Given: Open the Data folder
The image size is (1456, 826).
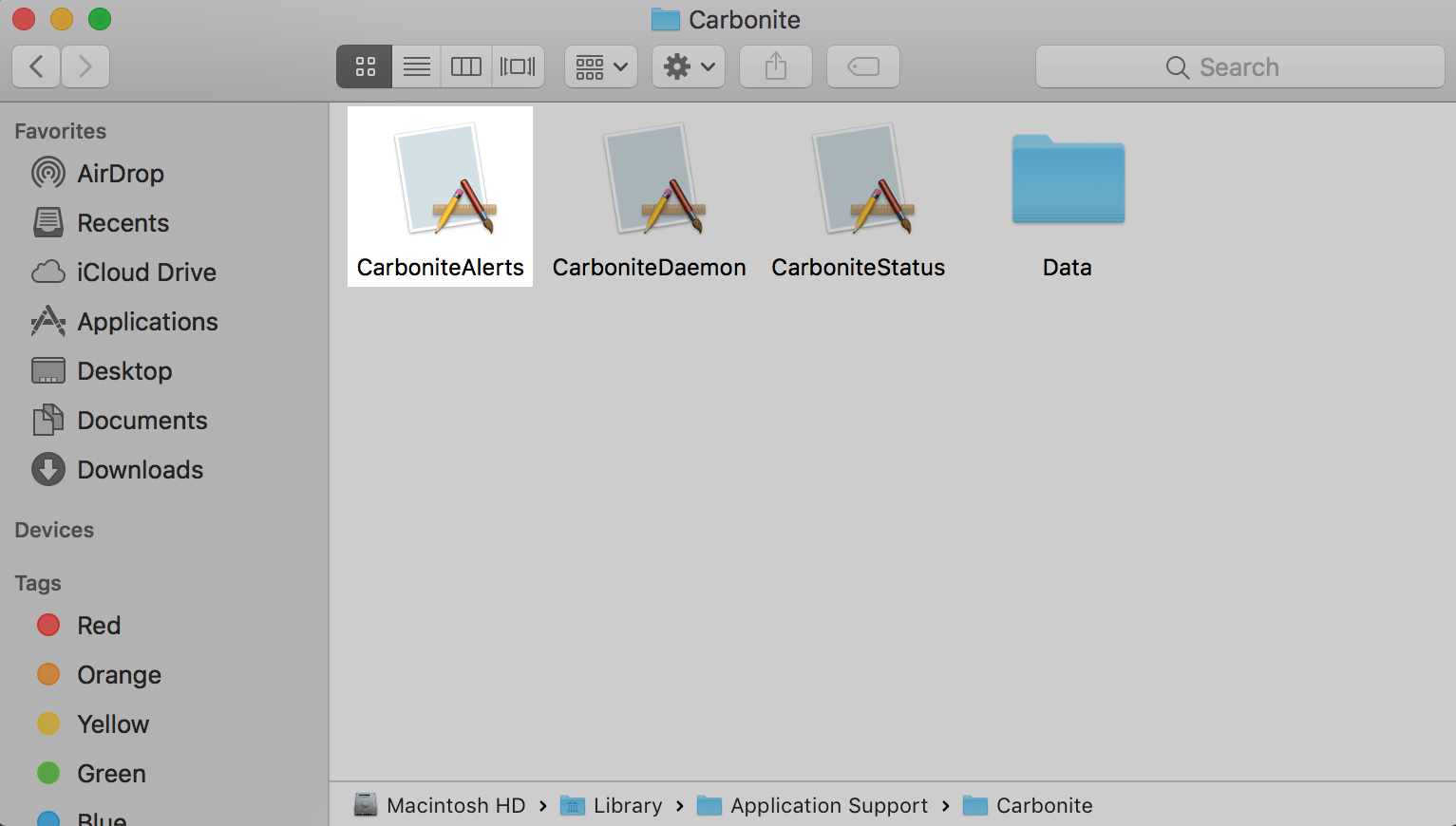Looking at the screenshot, I should click(1068, 180).
